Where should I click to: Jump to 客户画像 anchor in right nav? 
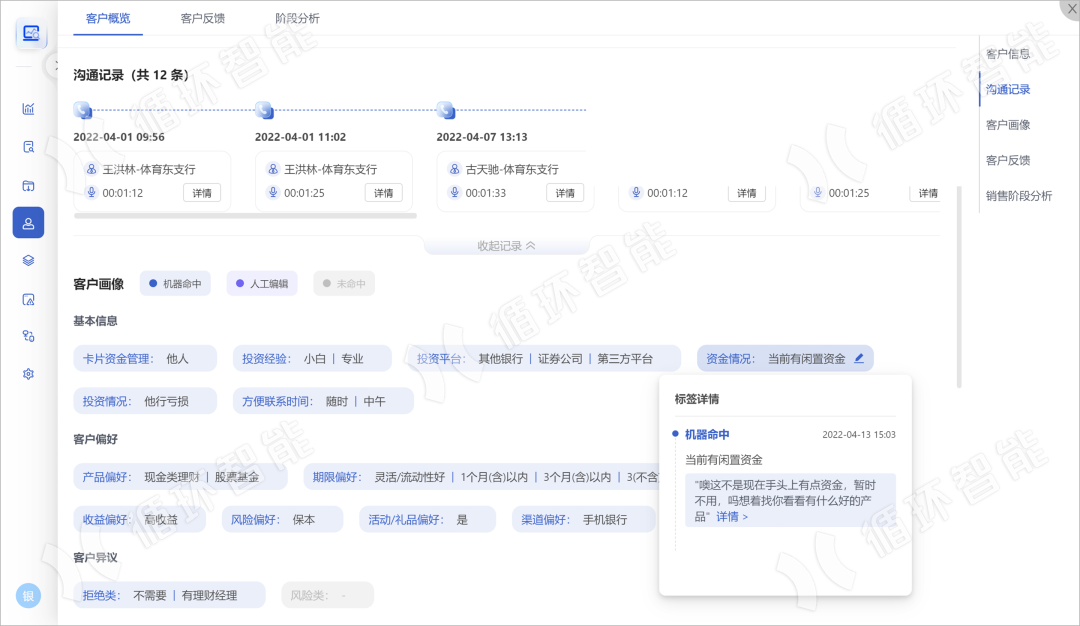coord(1008,125)
